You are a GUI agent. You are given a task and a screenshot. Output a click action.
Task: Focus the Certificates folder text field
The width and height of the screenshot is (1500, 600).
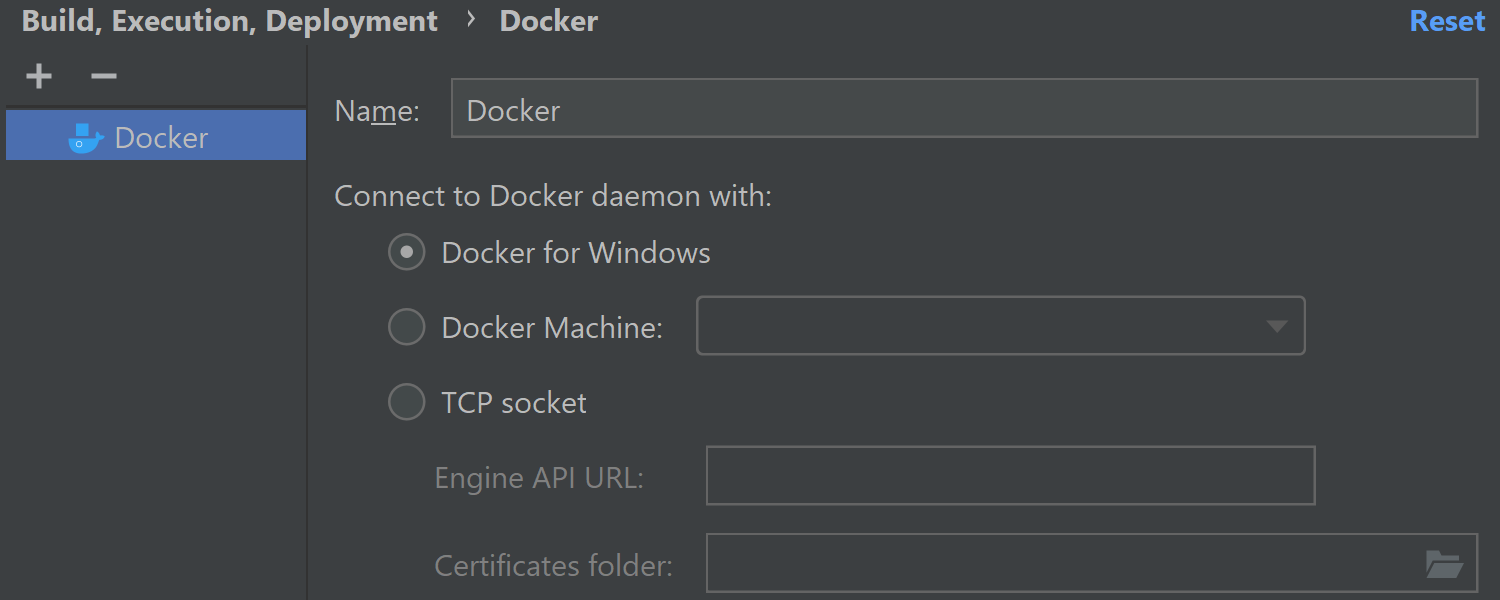coord(1092,563)
